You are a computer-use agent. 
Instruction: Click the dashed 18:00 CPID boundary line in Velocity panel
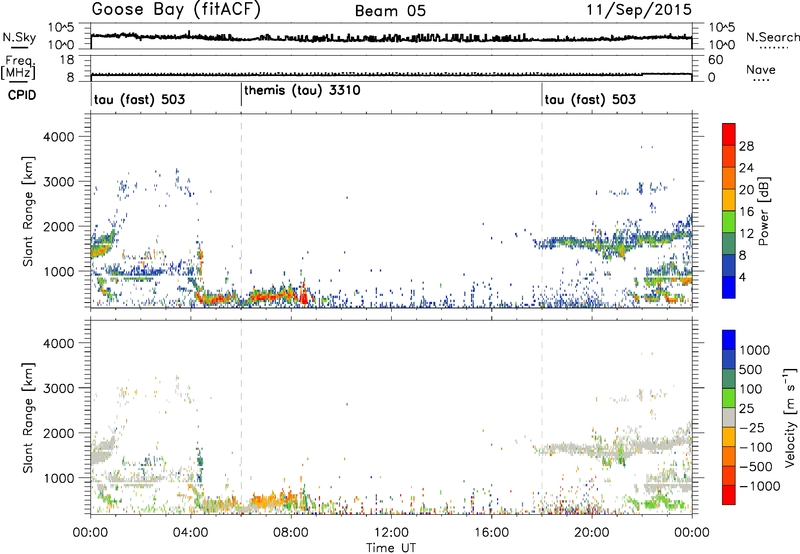[542, 417]
